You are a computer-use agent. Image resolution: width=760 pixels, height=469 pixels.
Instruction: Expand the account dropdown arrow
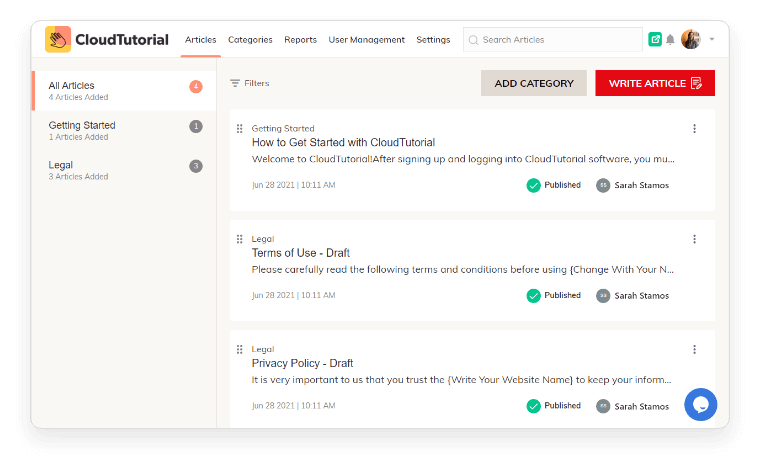click(x=712, y=40)
